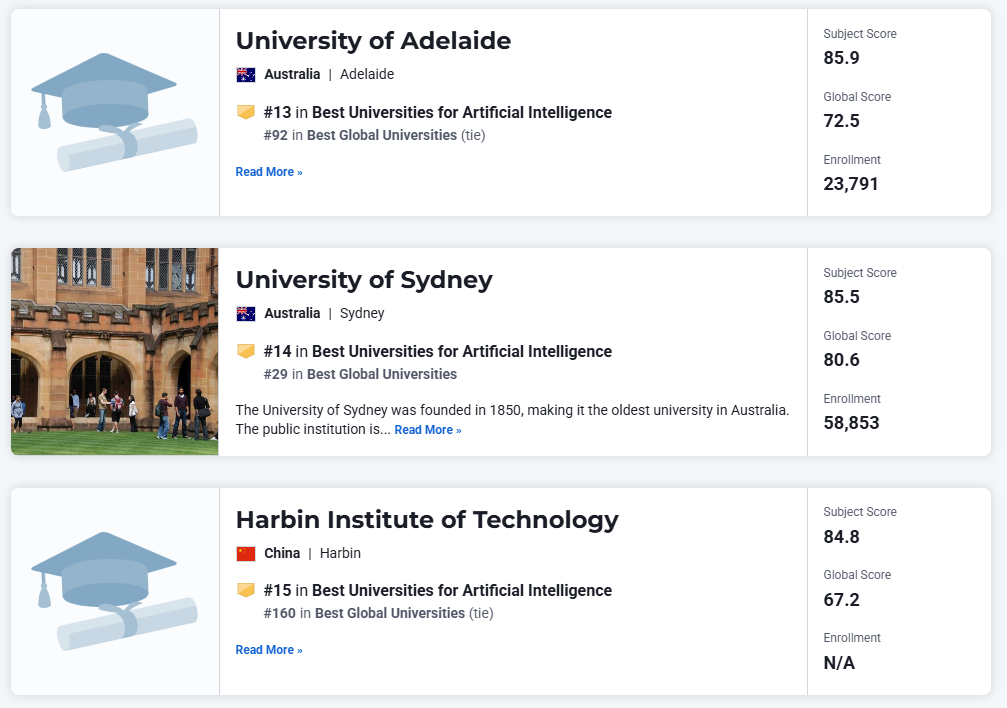Viewport: 1007px width, 708px height.
Task: Click Global Score value 80.6
Action: pyautogui.click(x=841, y=360)
